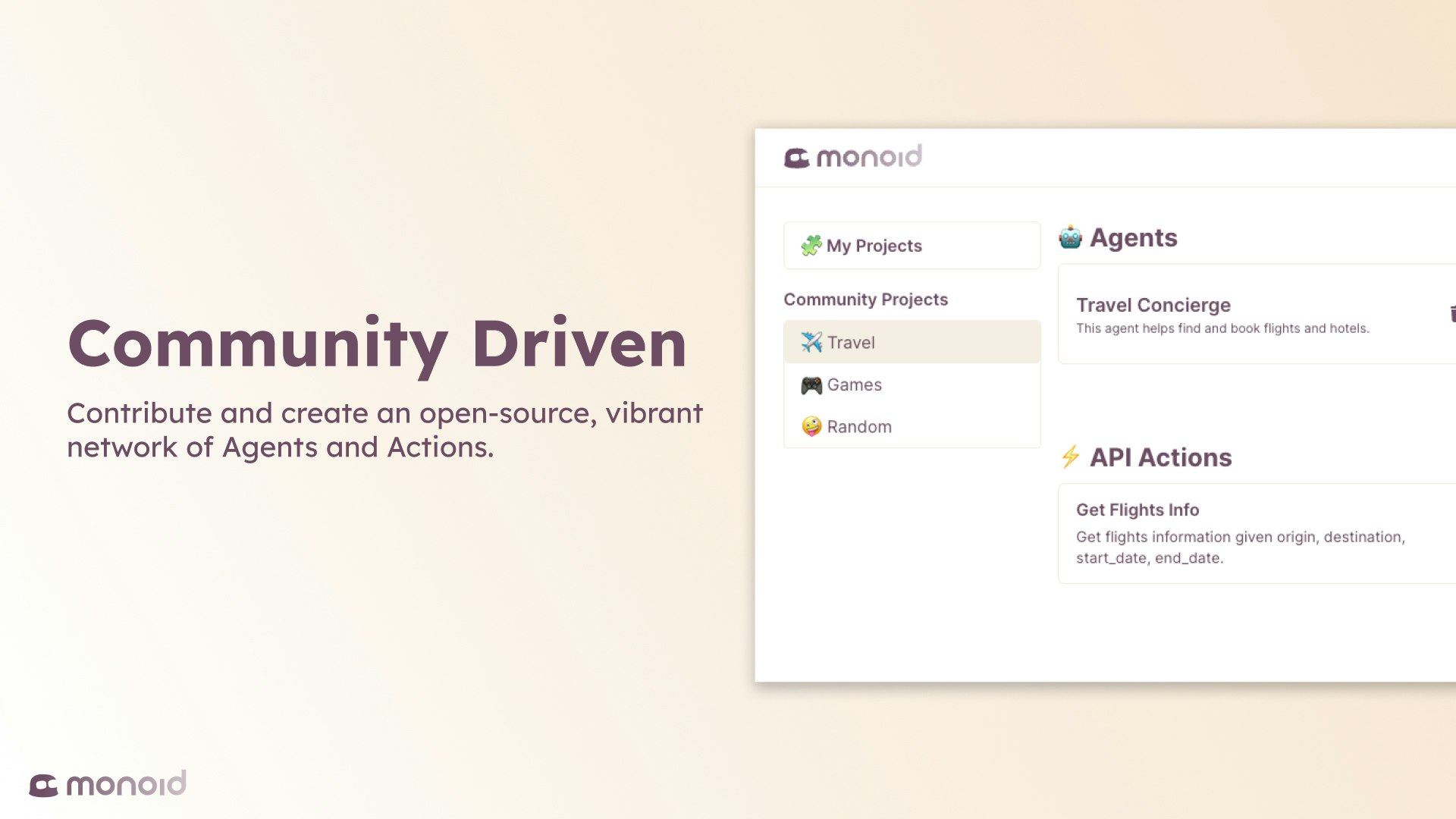
Task: Click the Monoid logo in app header
Action: pos(852,157)
